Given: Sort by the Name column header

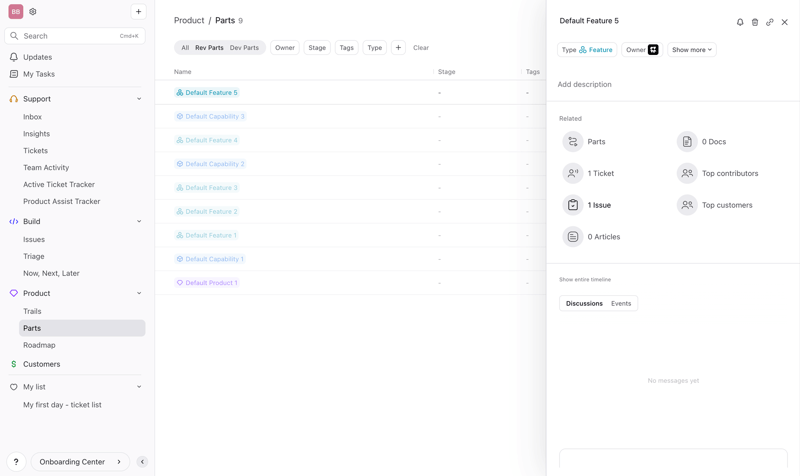Looking at the screenshot, I should 183,72.
